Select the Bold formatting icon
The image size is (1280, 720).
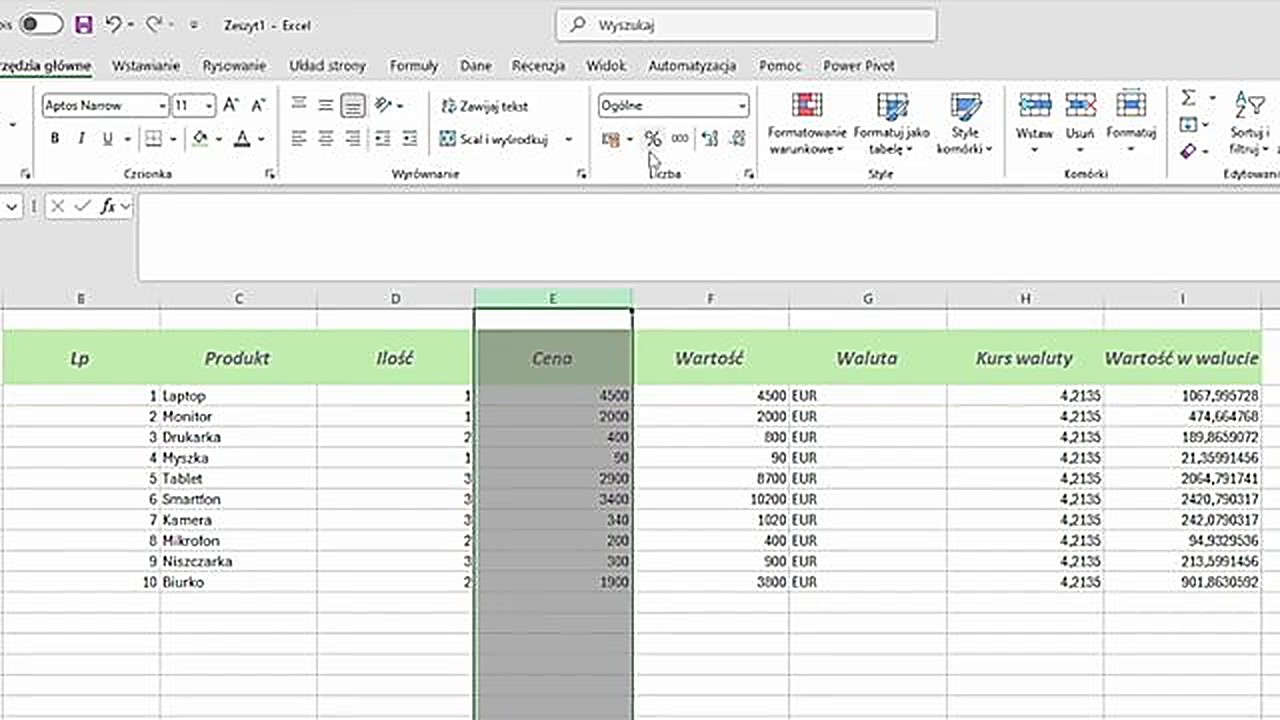[x=54, y=138]
